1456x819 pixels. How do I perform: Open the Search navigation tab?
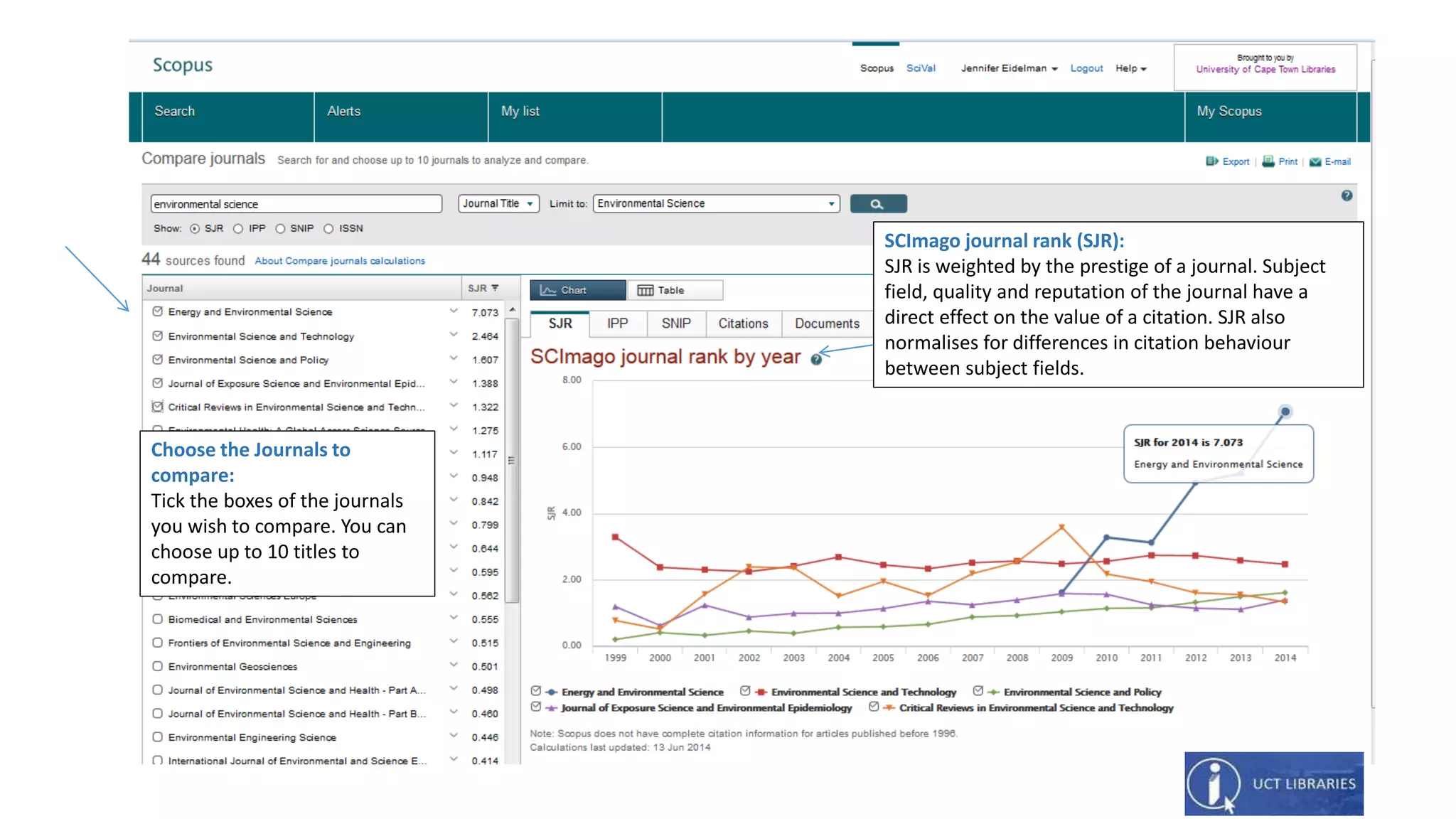(228, 117)
